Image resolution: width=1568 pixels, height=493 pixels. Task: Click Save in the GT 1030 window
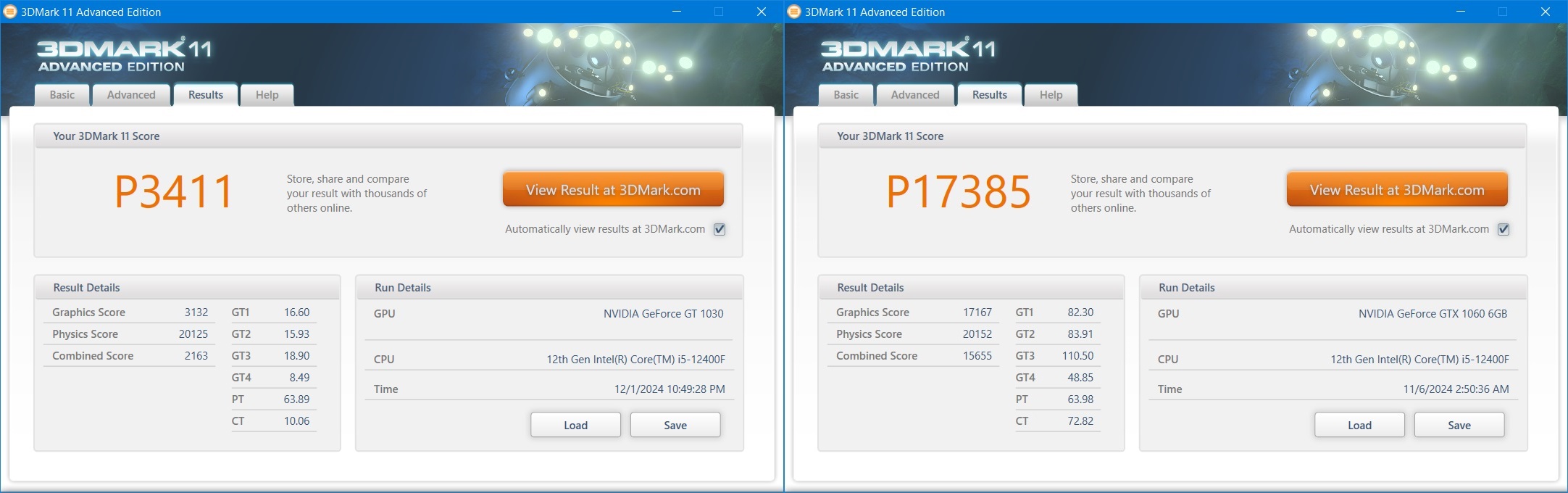click(x=675, y=425)
